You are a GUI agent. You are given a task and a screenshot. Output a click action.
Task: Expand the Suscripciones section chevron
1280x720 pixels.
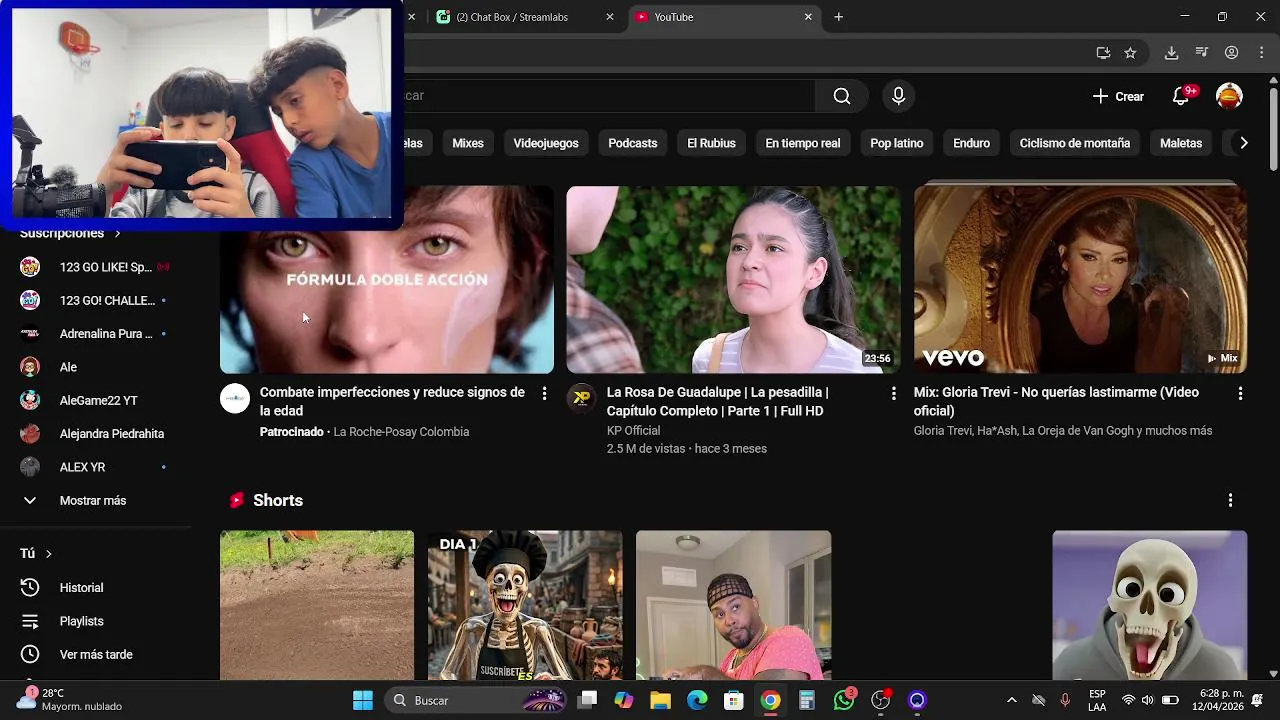[117, 233]
